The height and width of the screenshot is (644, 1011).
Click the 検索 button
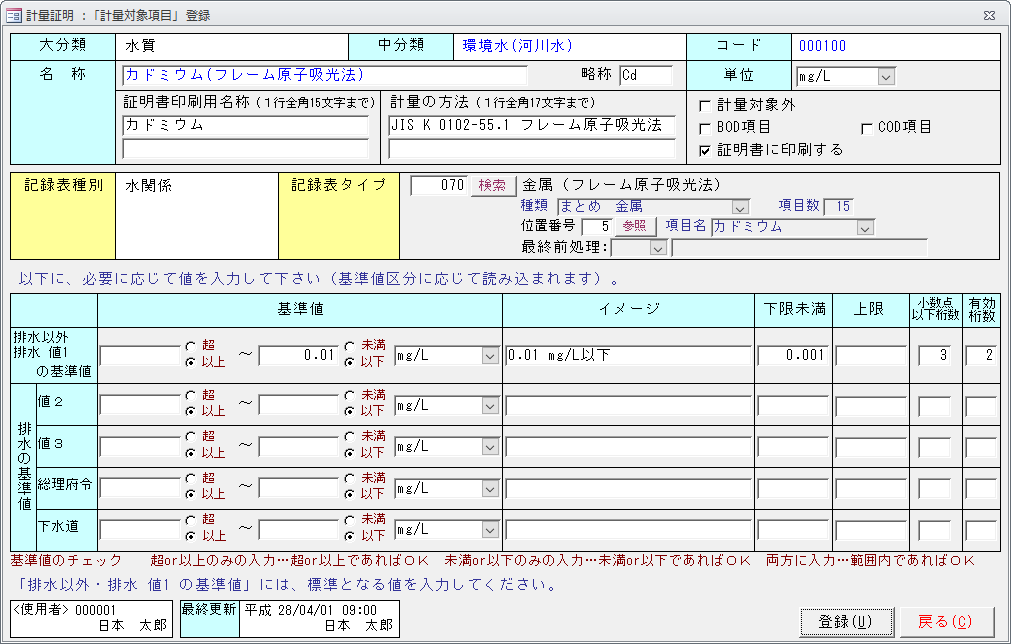pos(493,186)
